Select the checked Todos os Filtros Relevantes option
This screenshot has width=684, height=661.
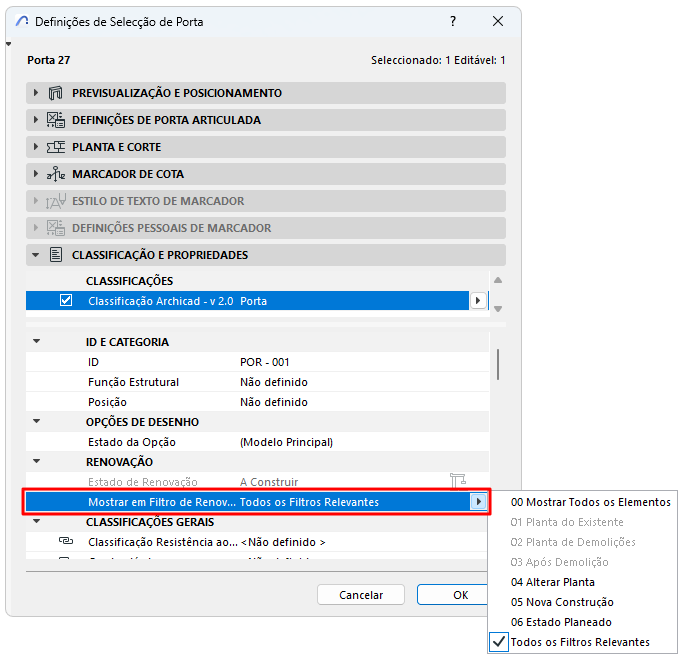pos(580,642)
